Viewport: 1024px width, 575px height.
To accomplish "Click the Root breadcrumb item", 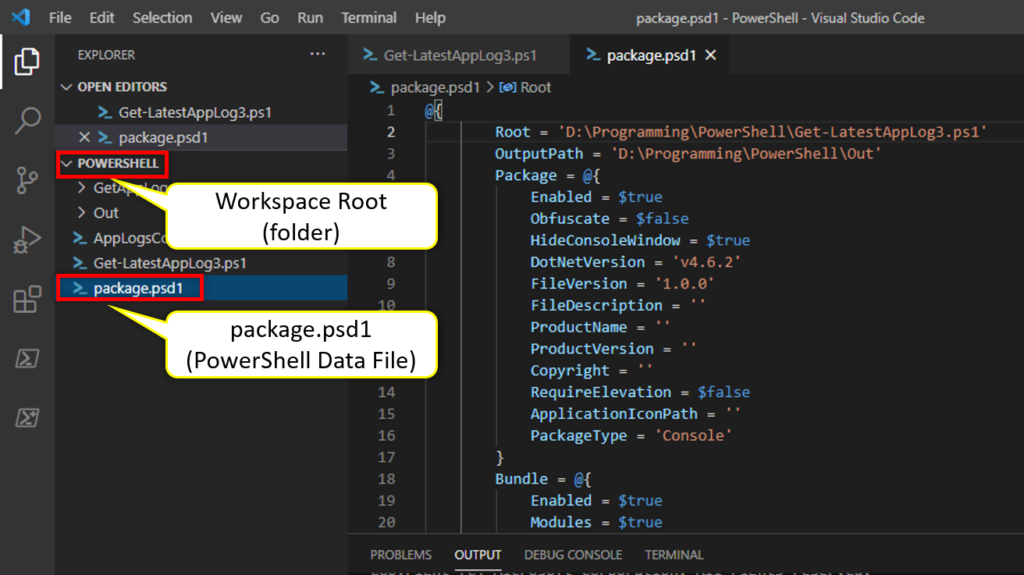I will coord(535,87).
